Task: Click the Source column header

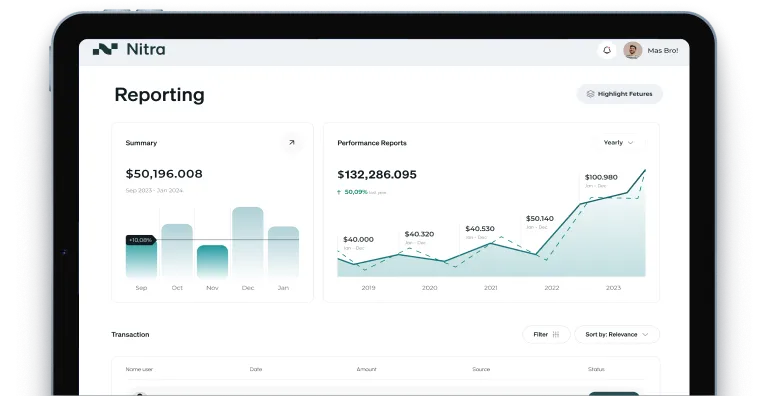Action: pos(481,369)
